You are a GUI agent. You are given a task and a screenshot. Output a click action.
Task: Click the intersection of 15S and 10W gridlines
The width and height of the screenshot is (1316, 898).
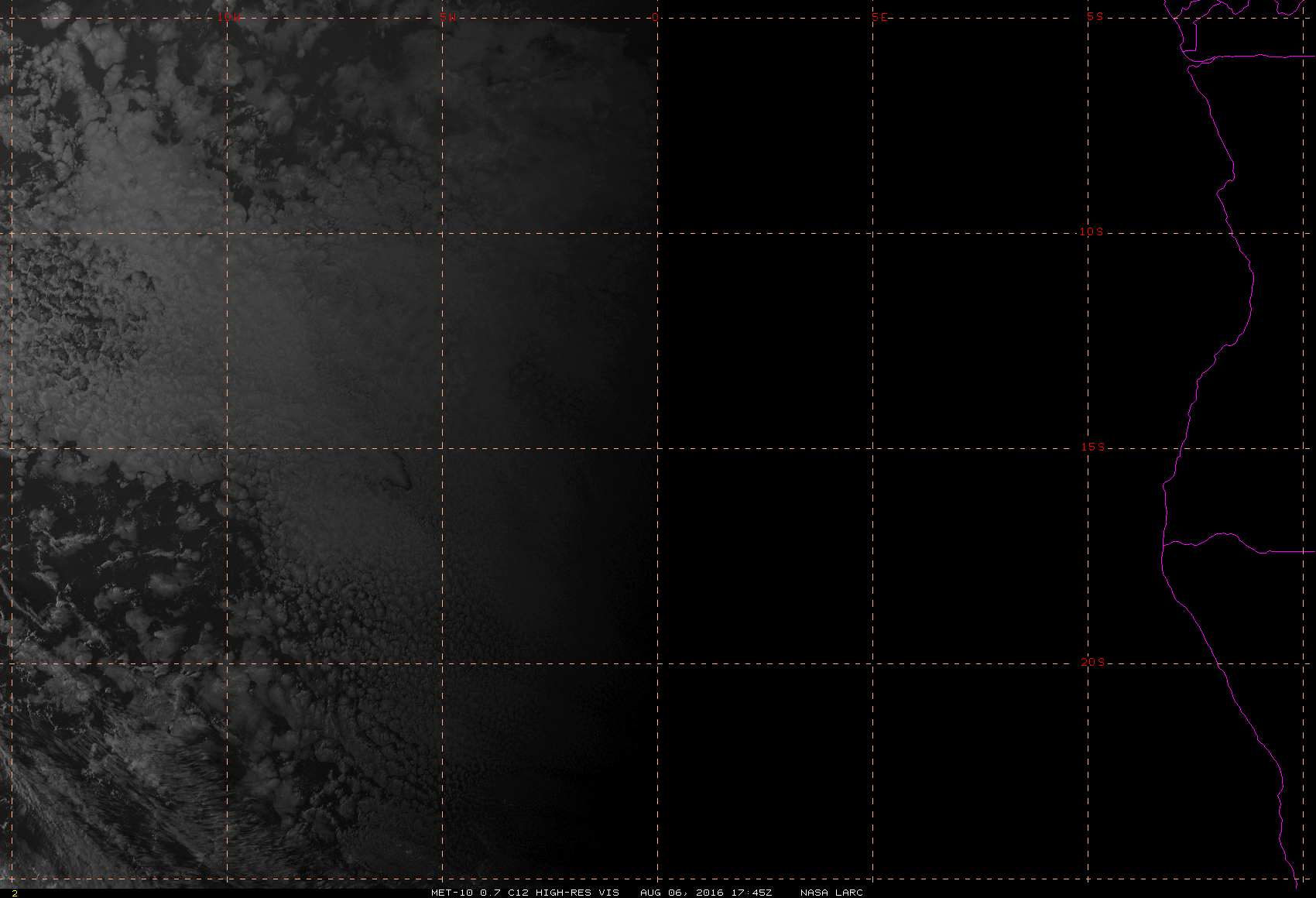pyautogui.click(x=227, y=447)
